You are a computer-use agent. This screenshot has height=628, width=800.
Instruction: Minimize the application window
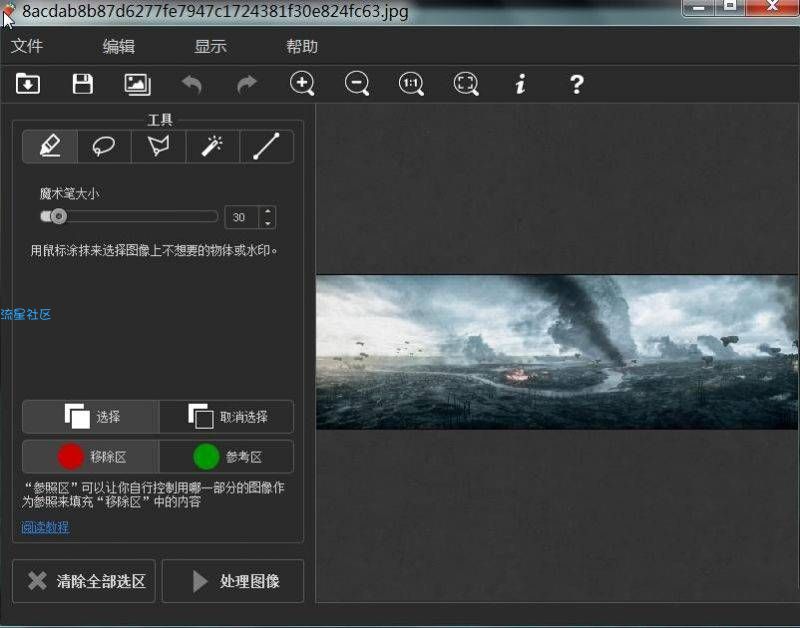click(698, 7)
